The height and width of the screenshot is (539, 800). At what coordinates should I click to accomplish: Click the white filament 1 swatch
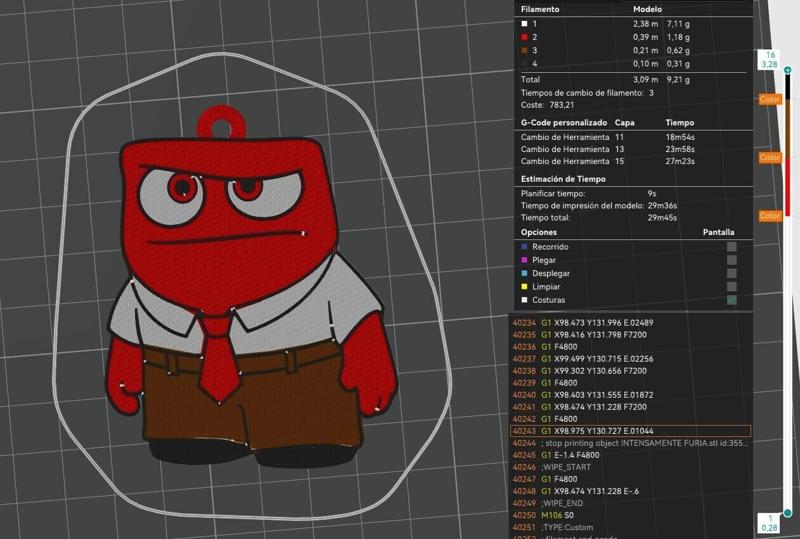(x=524, y=23)
